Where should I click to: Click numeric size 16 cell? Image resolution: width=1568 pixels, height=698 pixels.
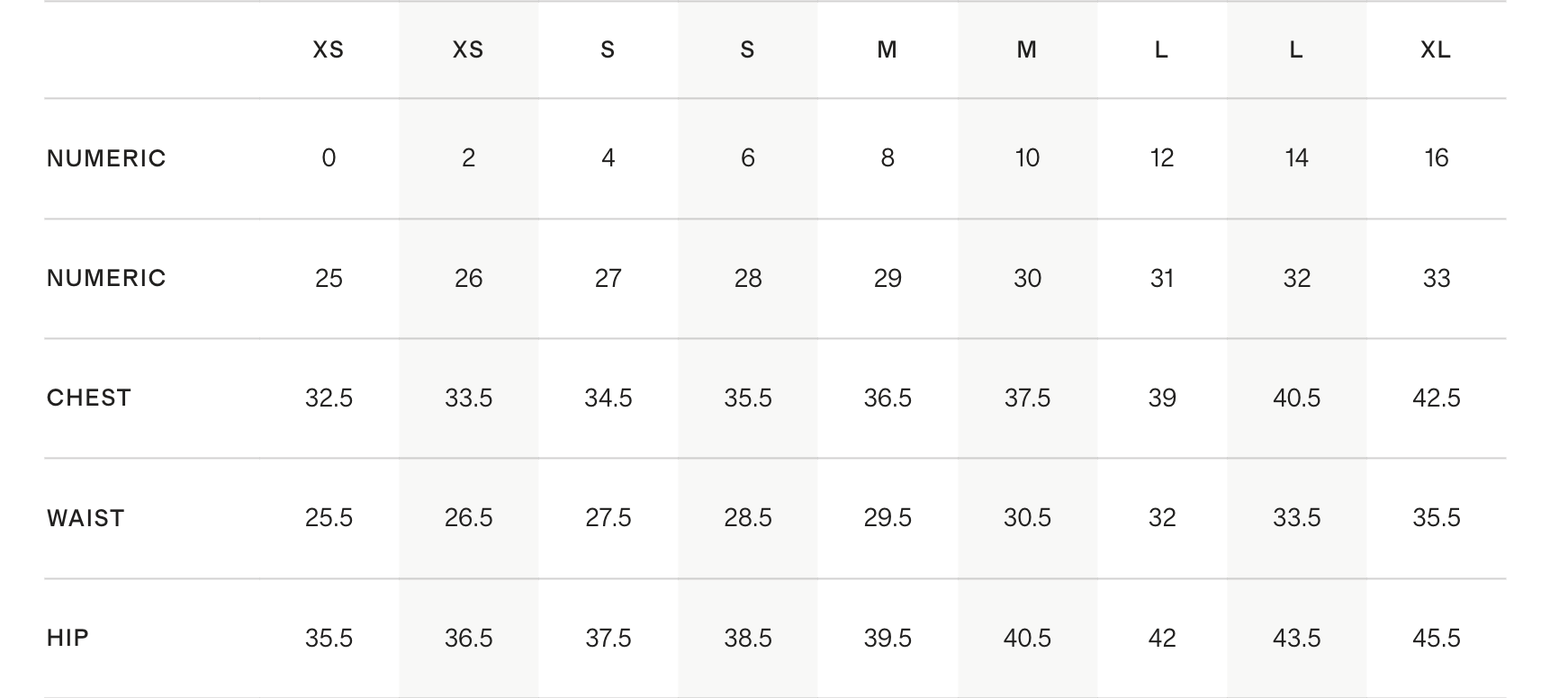click(1436, 158)
